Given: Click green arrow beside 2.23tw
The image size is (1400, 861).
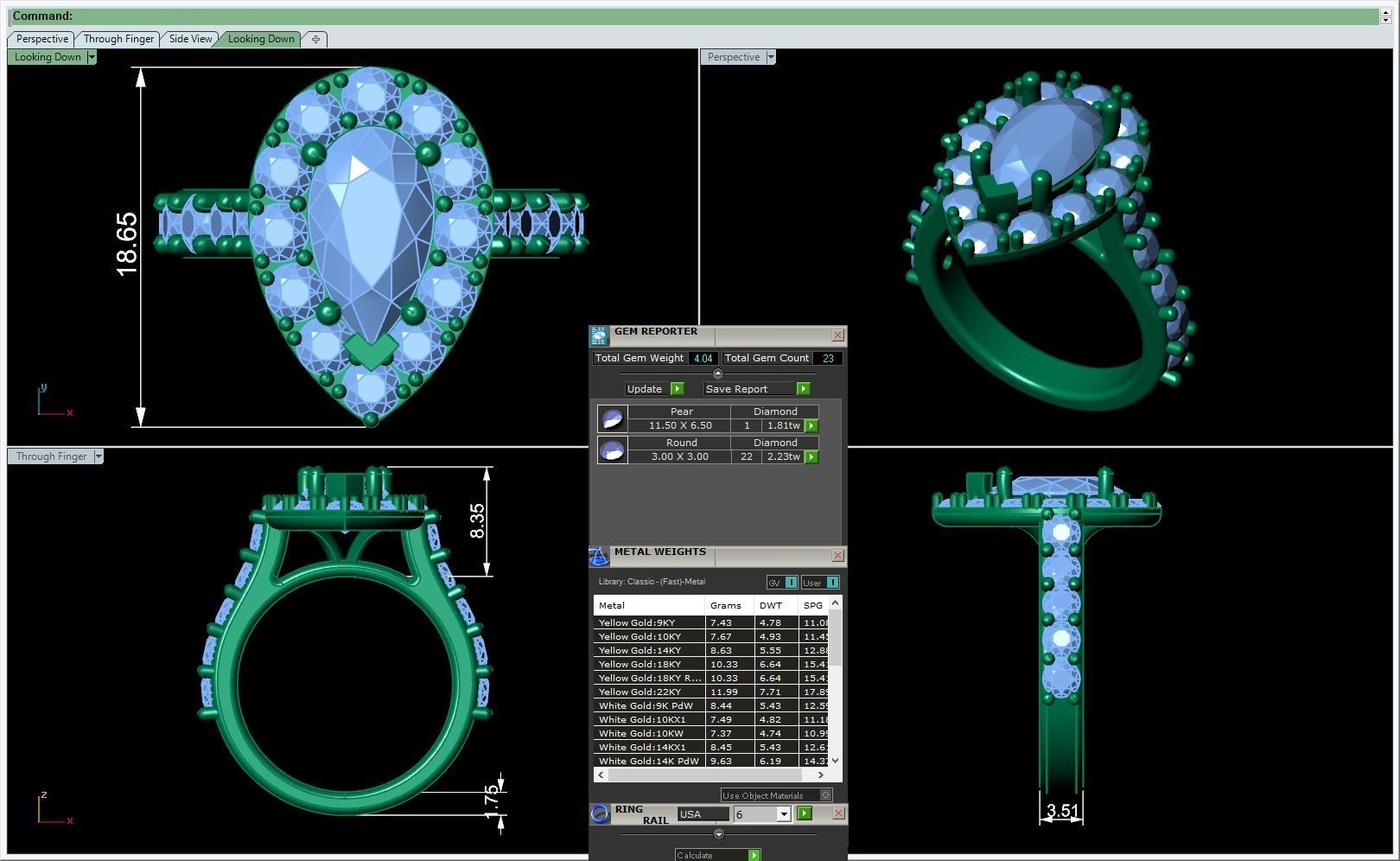Looking at the screenshot, I should point(811,456).
